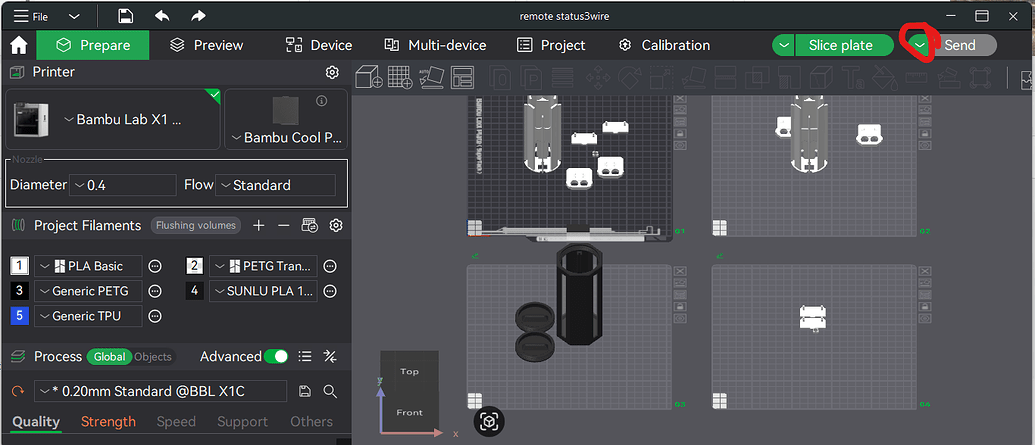Toggle the lock on plate 04
Screen dimensions: 1035x445
pyautogui.click(x=927, y=306)
